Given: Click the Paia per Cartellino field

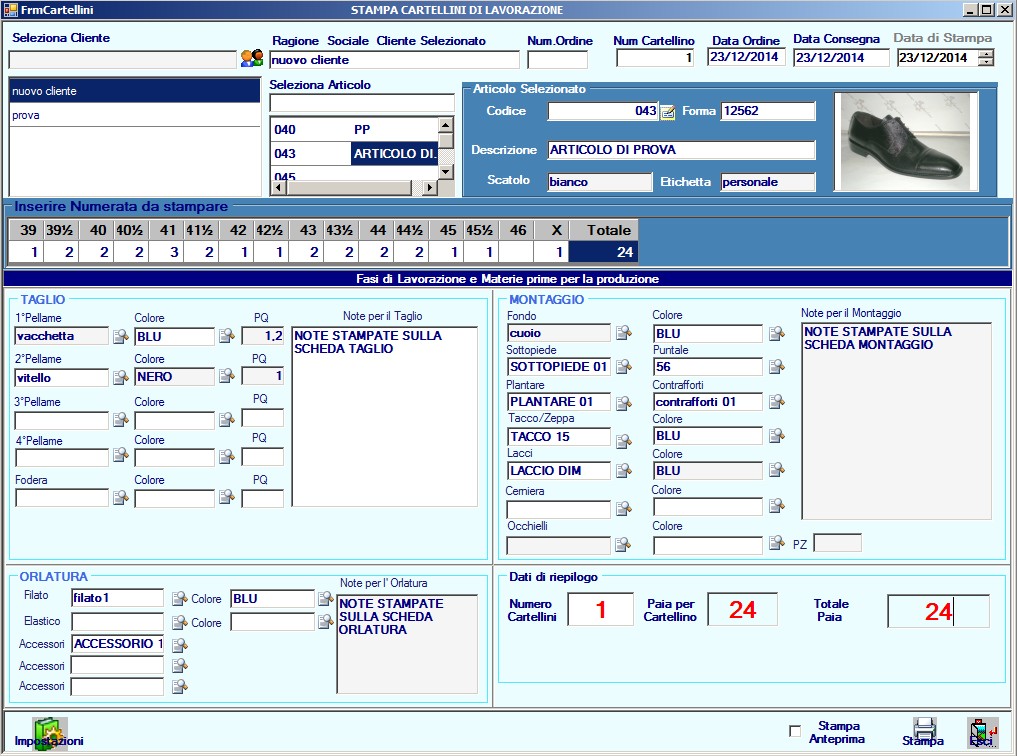Looking at the screenshot, I should click(x=743, y=609).
